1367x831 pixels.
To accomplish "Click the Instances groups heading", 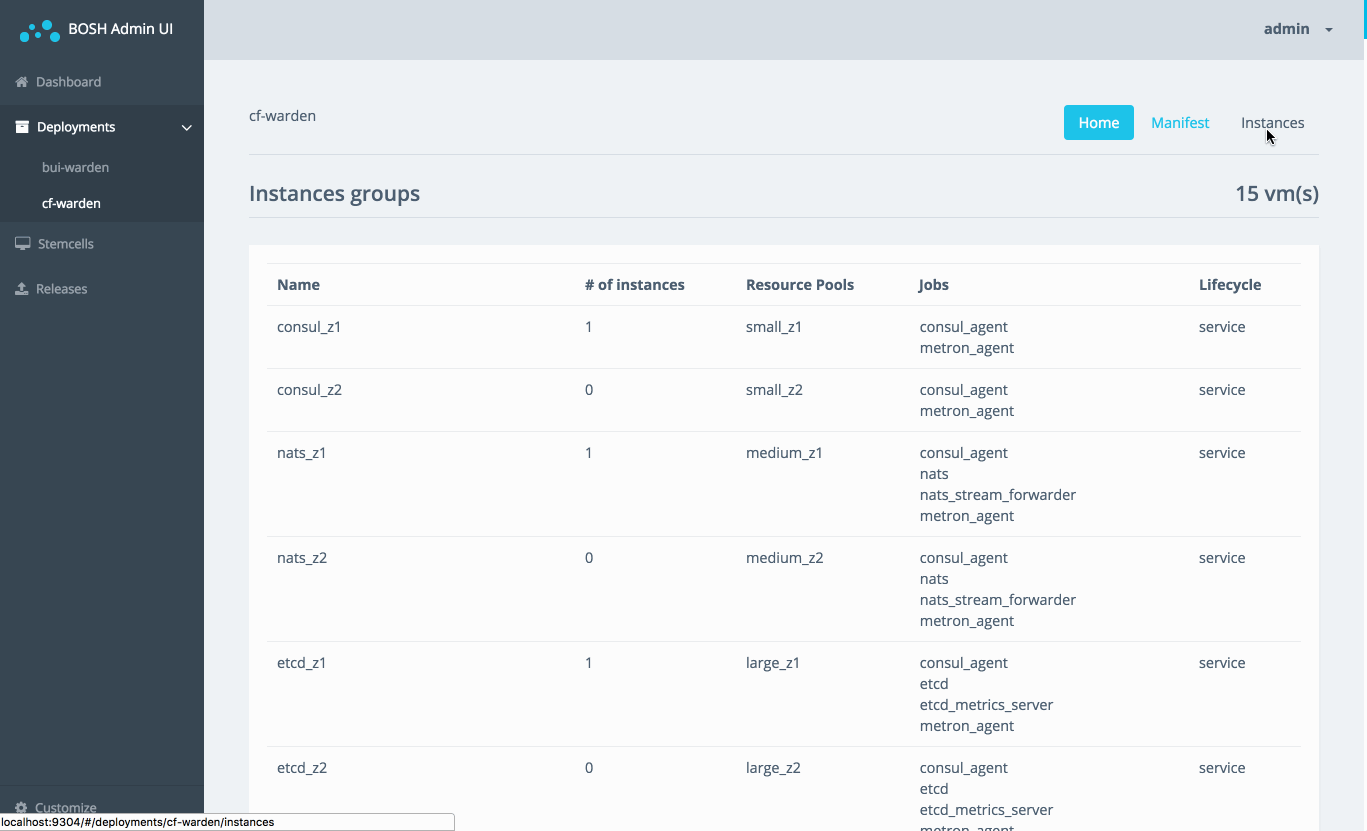I will [x=334, y=194].
